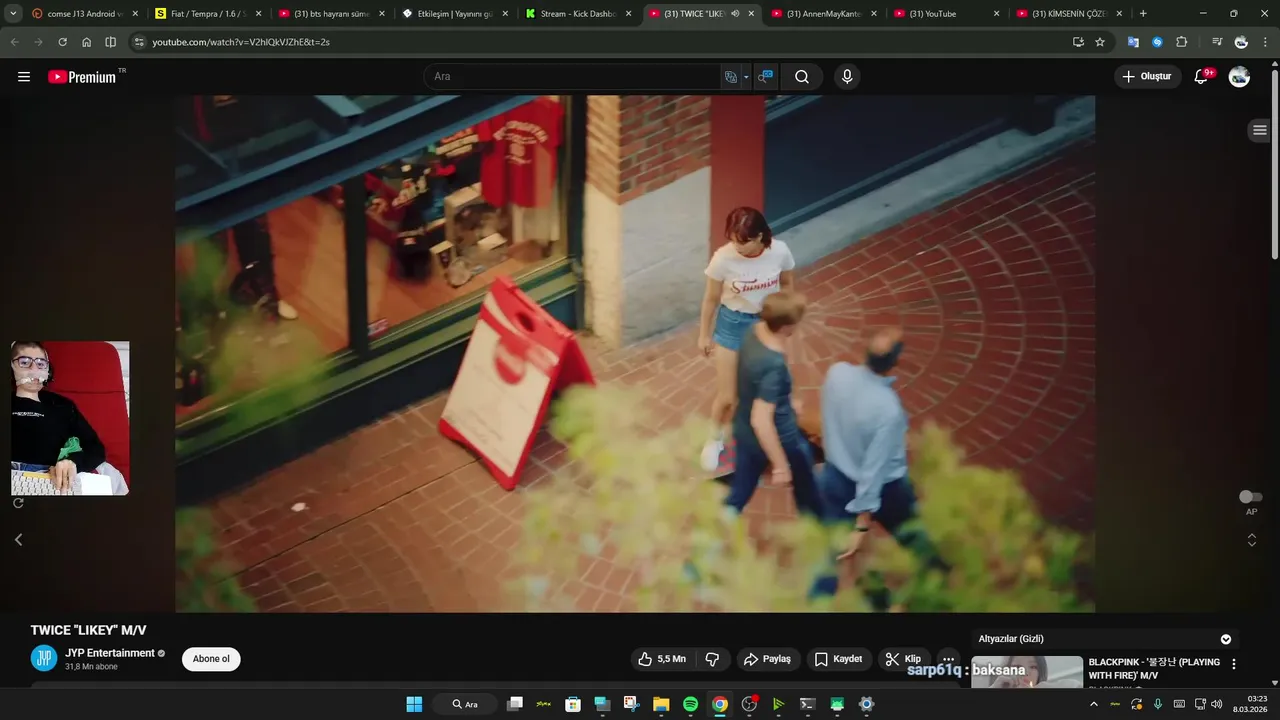The width and height of the screenshot is (1280, 720).
Task: Open more actions ellipsis under video
Action: coord(948,659)
